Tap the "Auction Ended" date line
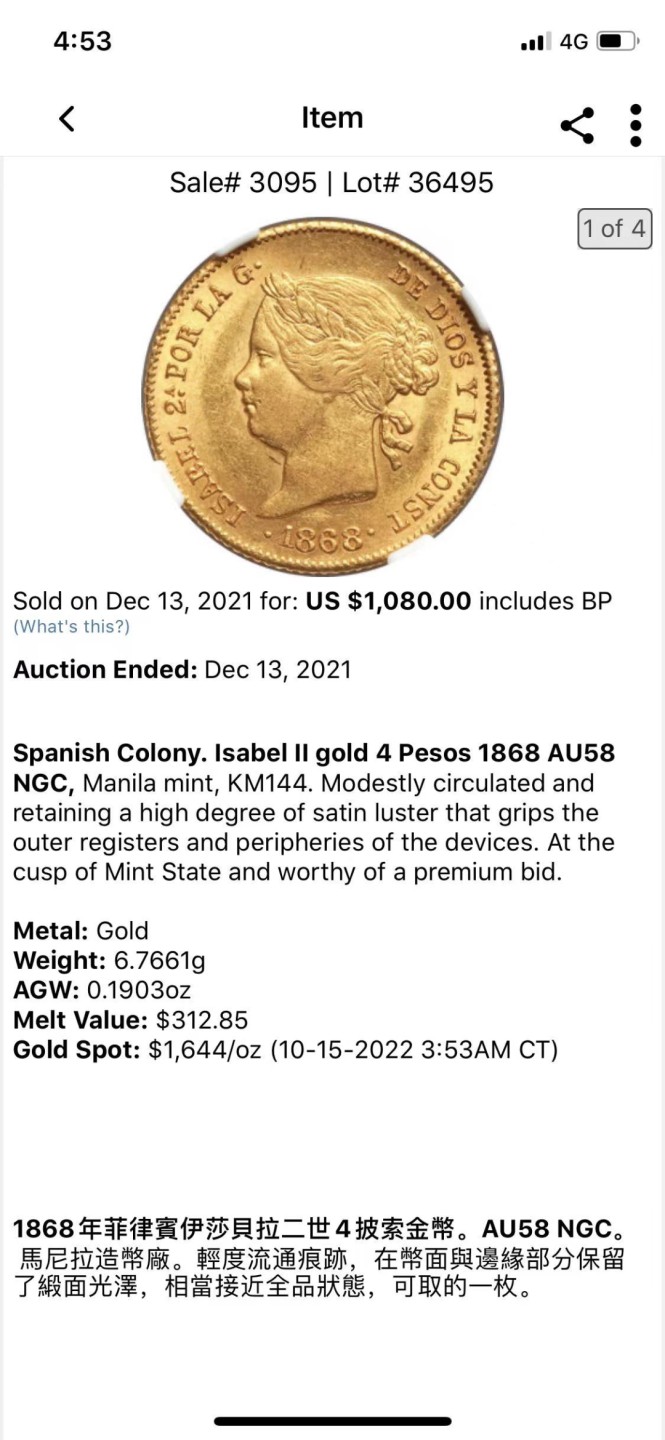665x1440 pixels. point(182,669)
